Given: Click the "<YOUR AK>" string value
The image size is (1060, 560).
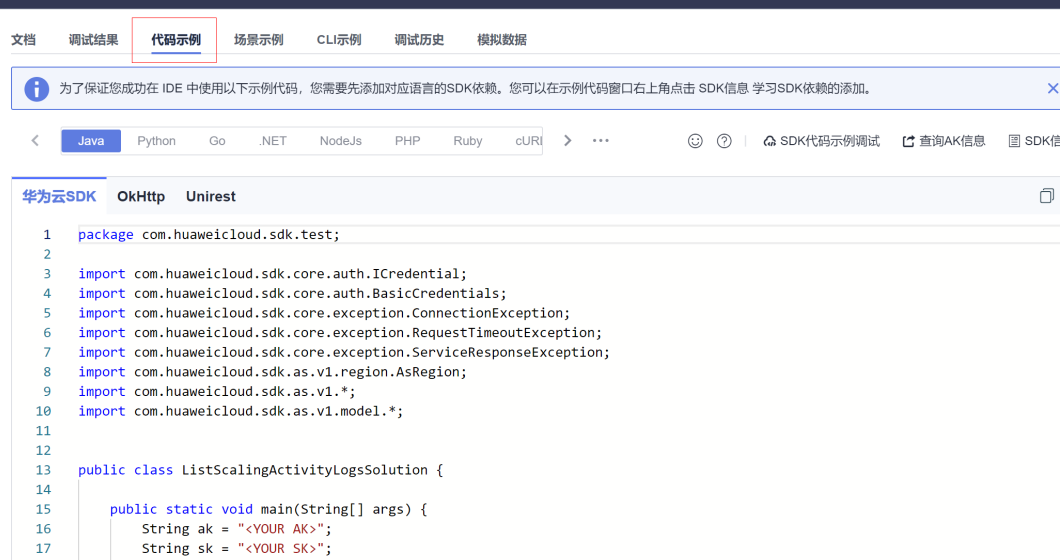Looking at the screenshot, I should pos(281,529).
